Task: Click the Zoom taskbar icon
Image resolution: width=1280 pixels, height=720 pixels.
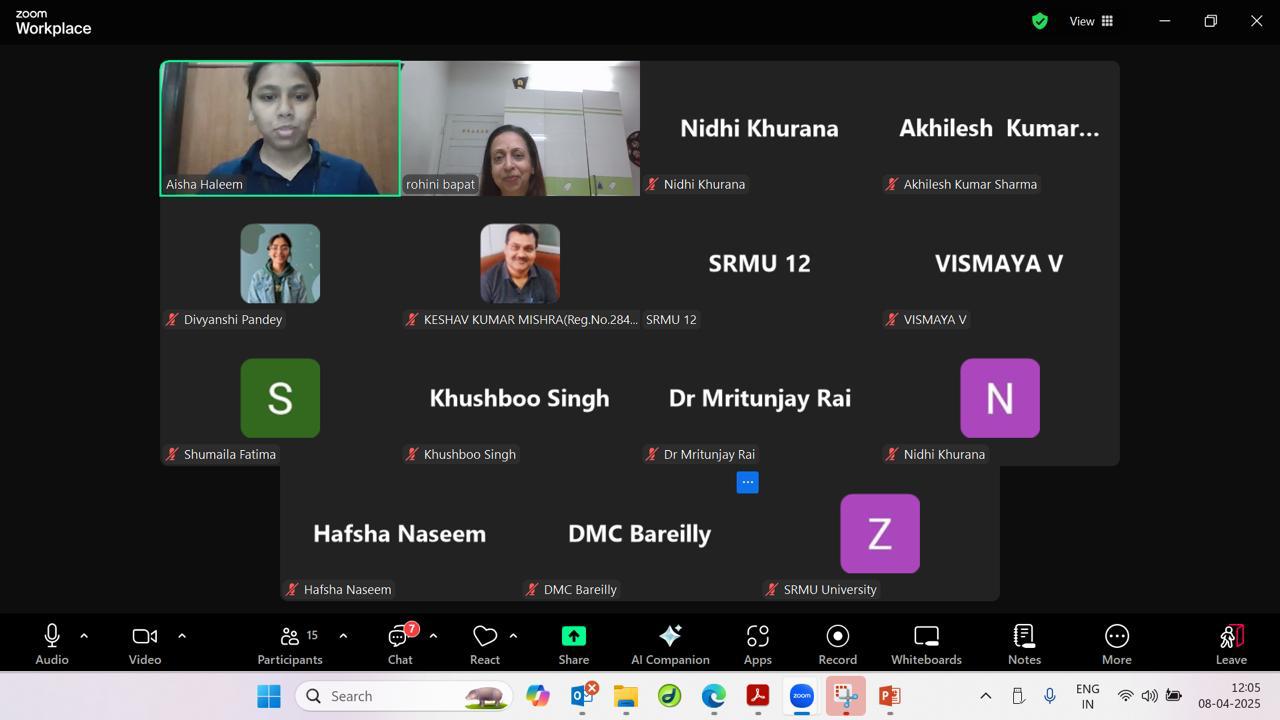Action: click(x=802, y=696)
